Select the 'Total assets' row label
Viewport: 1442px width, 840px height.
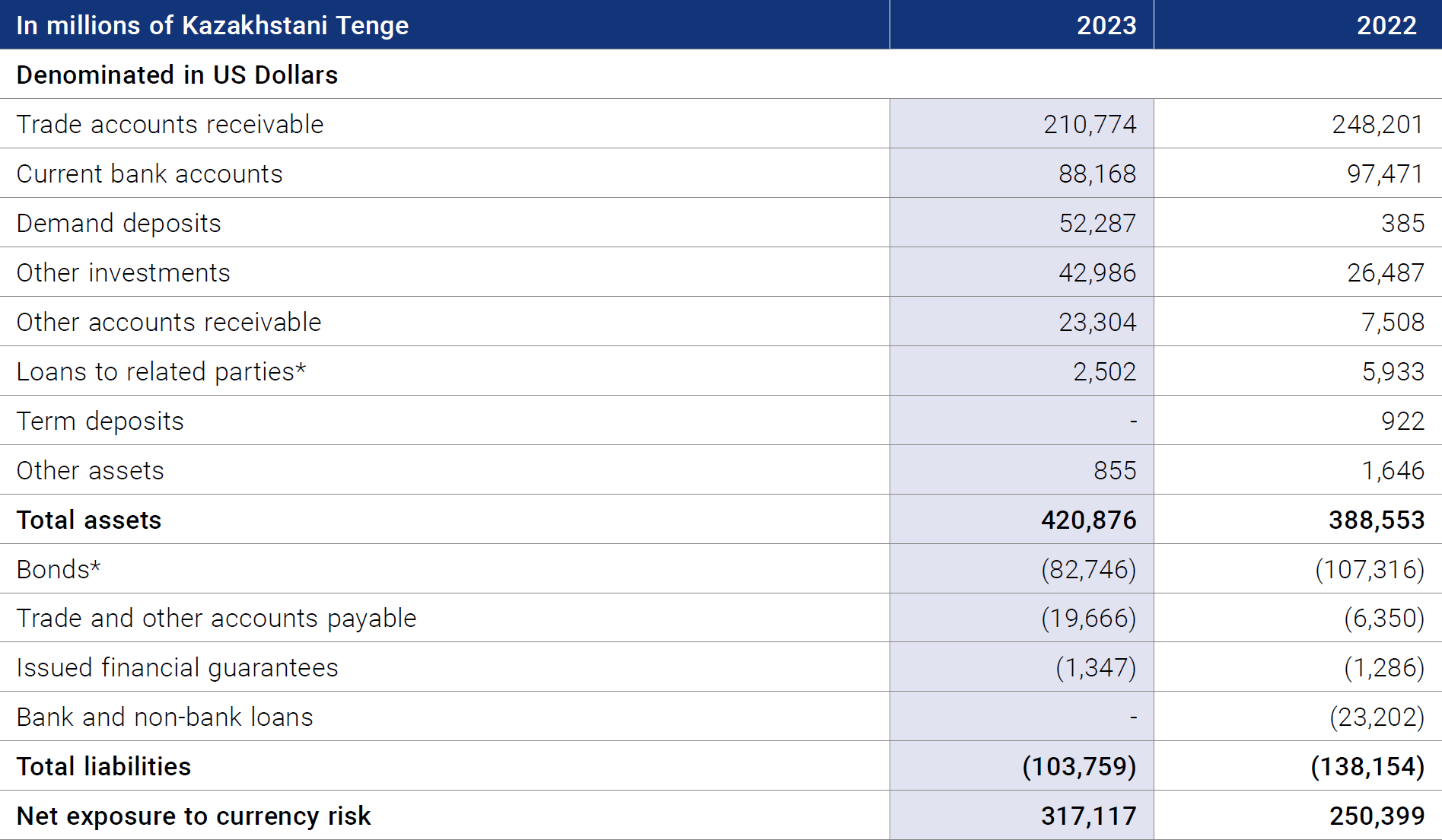89,520
